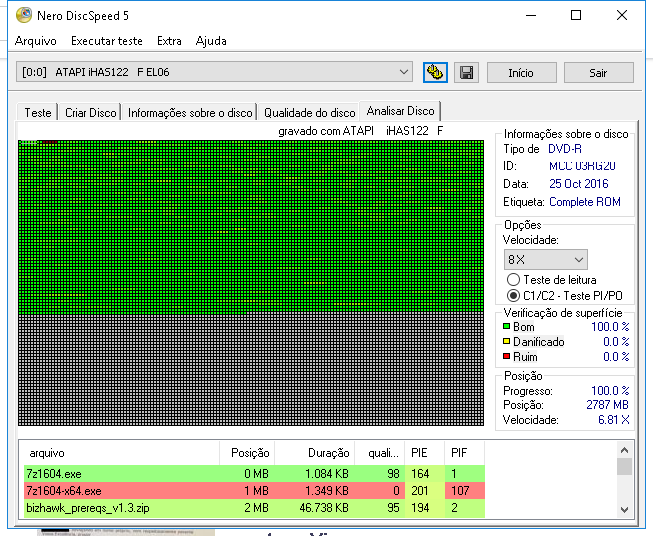This screenshot has width=653, height=536.
Task: Click the Início button to start analysis
Action: pos(521,73)
